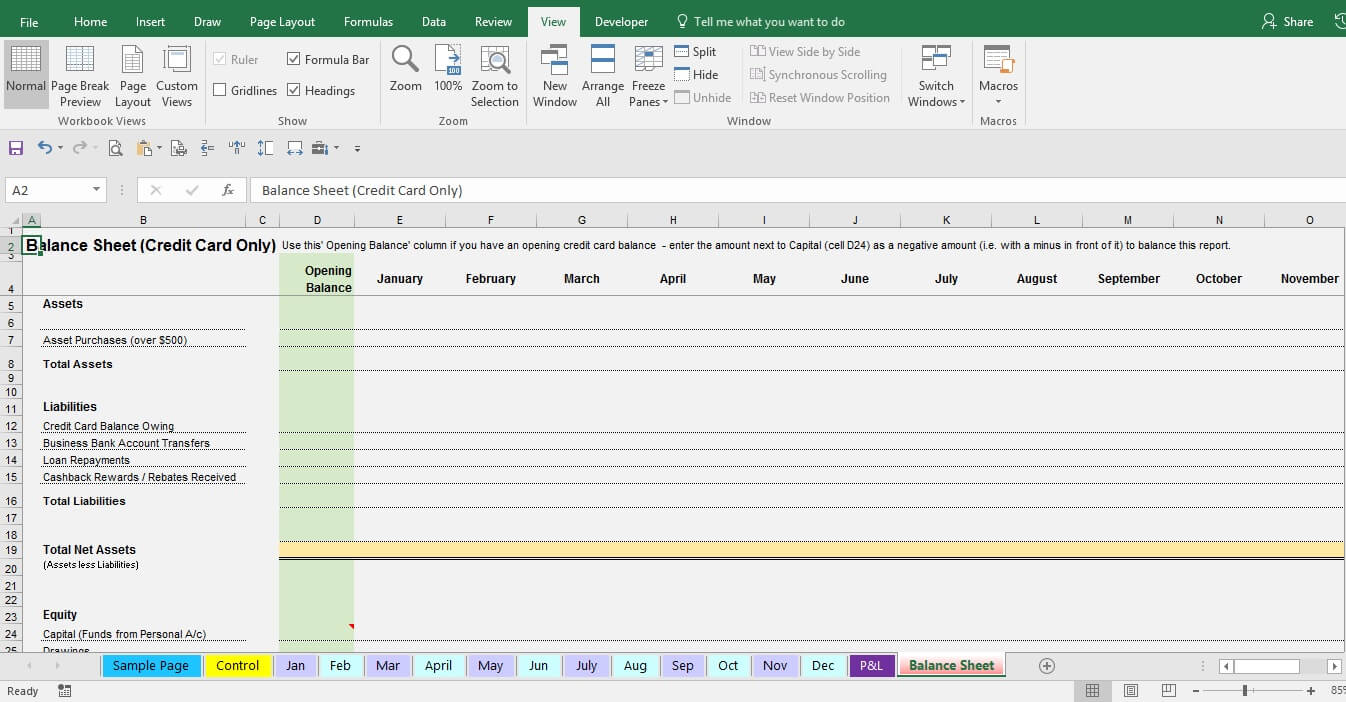Screen dimensions: 1346x702
Task: Click the zoom slider handle
Action: click(1245, 691)
